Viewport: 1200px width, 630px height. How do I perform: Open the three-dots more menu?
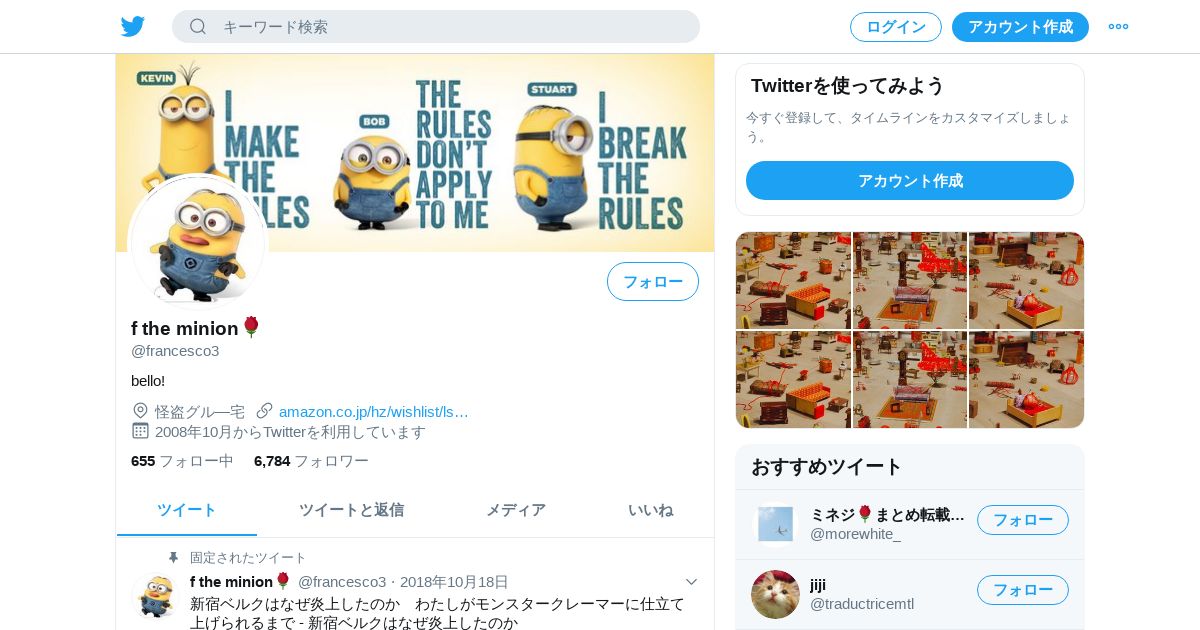1118,27
